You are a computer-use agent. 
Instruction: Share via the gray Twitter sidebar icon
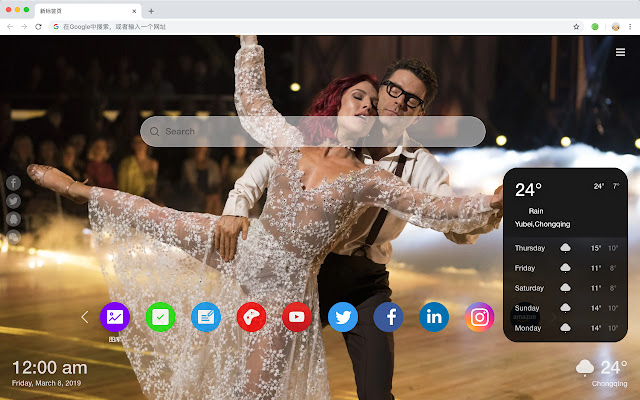coord(14,201)
